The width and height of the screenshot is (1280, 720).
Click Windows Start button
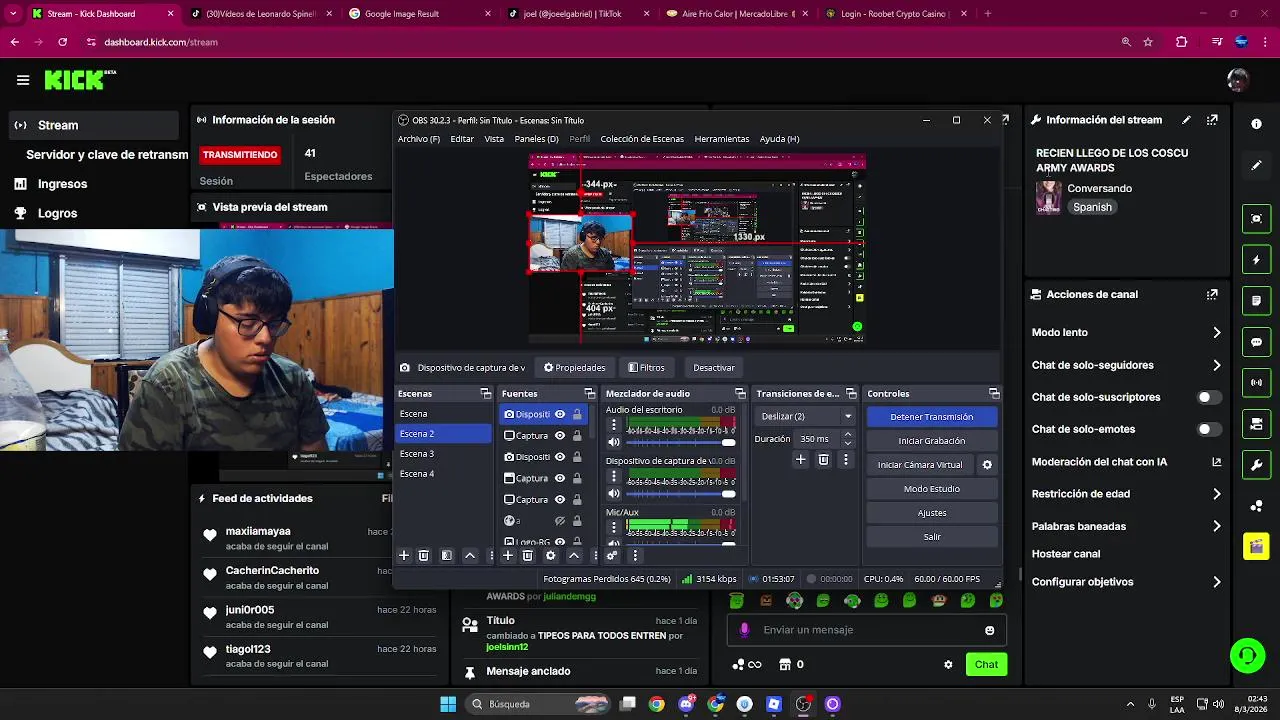click(448, 704)
